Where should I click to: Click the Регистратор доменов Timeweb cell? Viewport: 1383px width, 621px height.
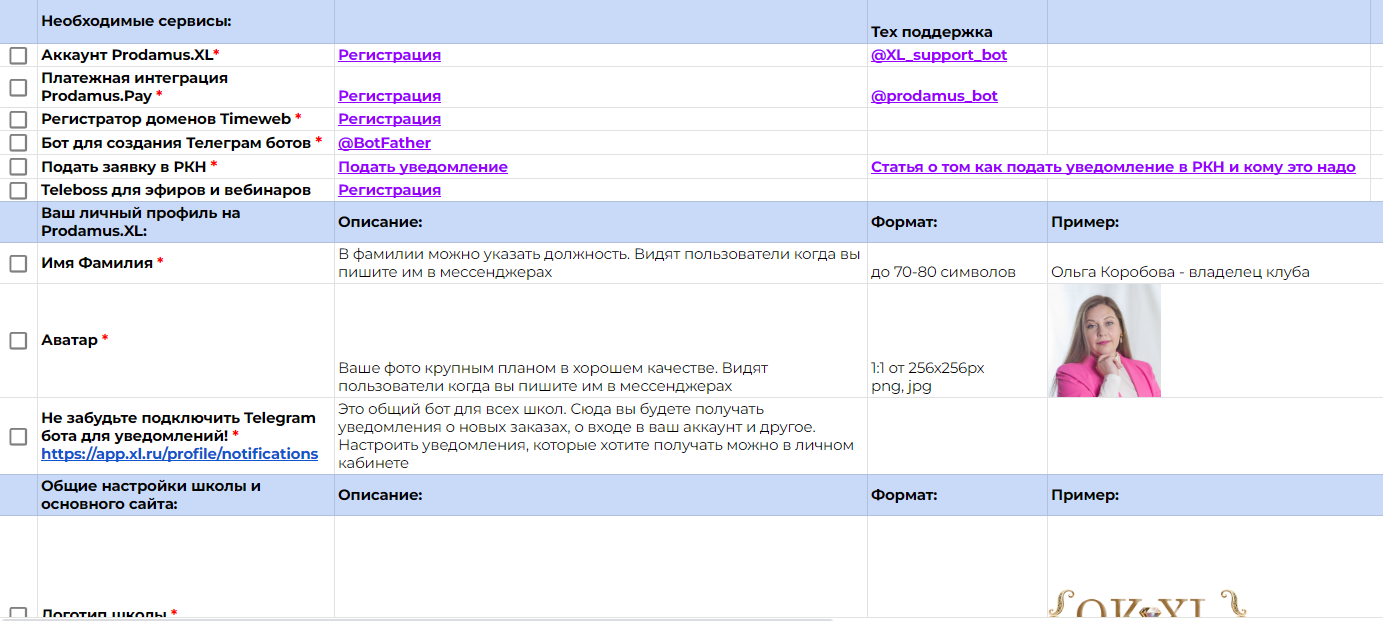(x=186, y=119)
